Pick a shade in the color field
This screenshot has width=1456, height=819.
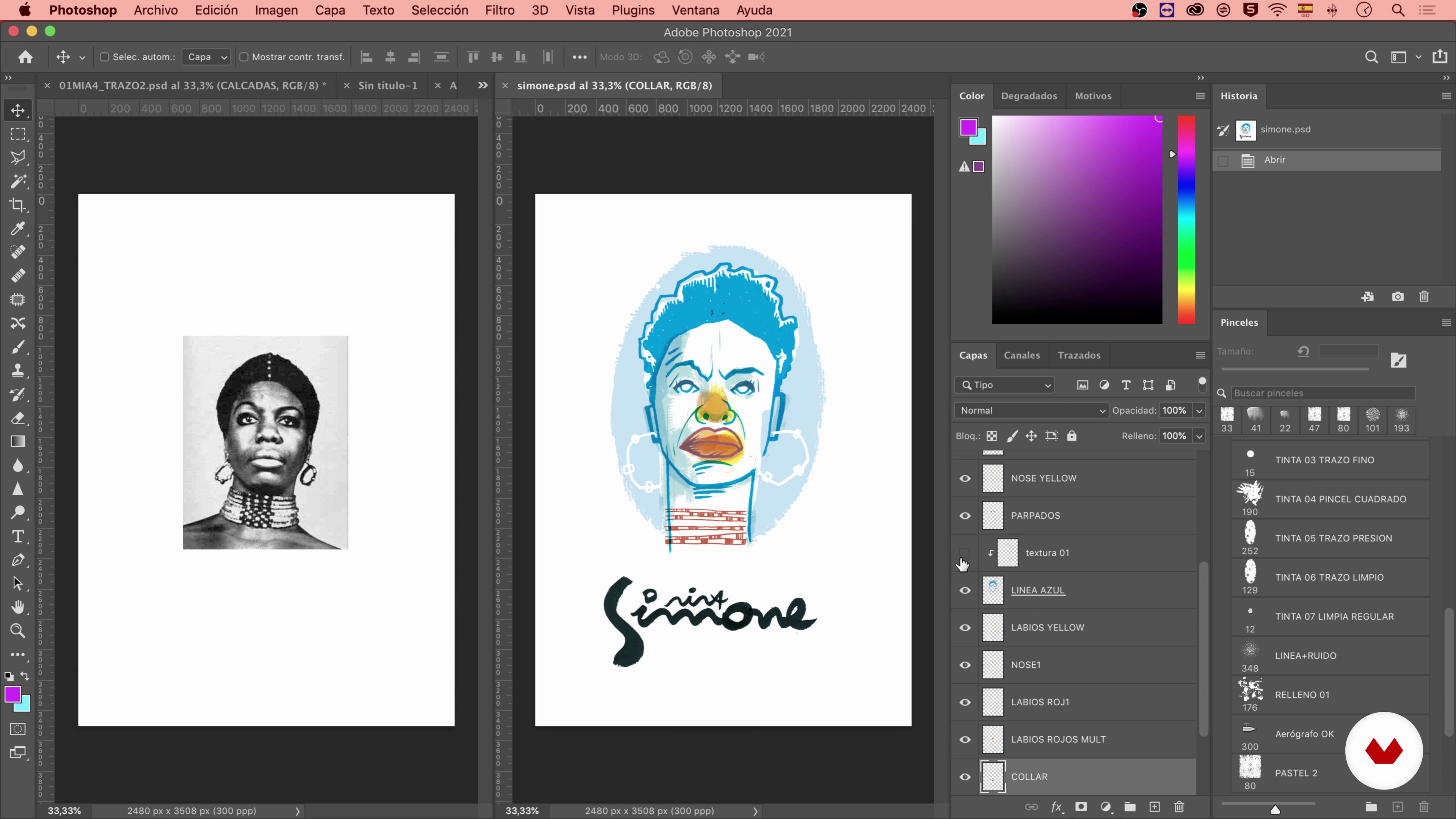[x=1077, y=220]
